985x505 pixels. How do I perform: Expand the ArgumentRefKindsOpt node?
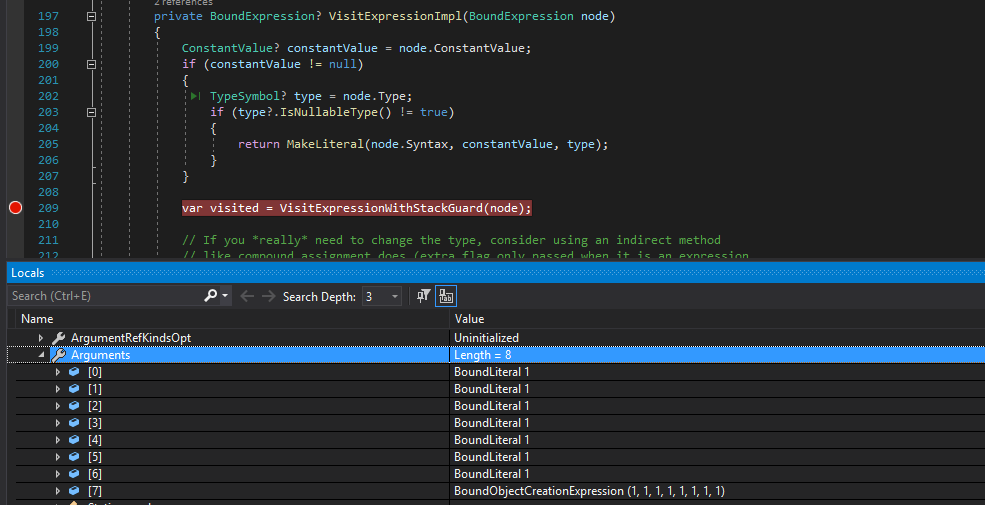coord(41,338)
